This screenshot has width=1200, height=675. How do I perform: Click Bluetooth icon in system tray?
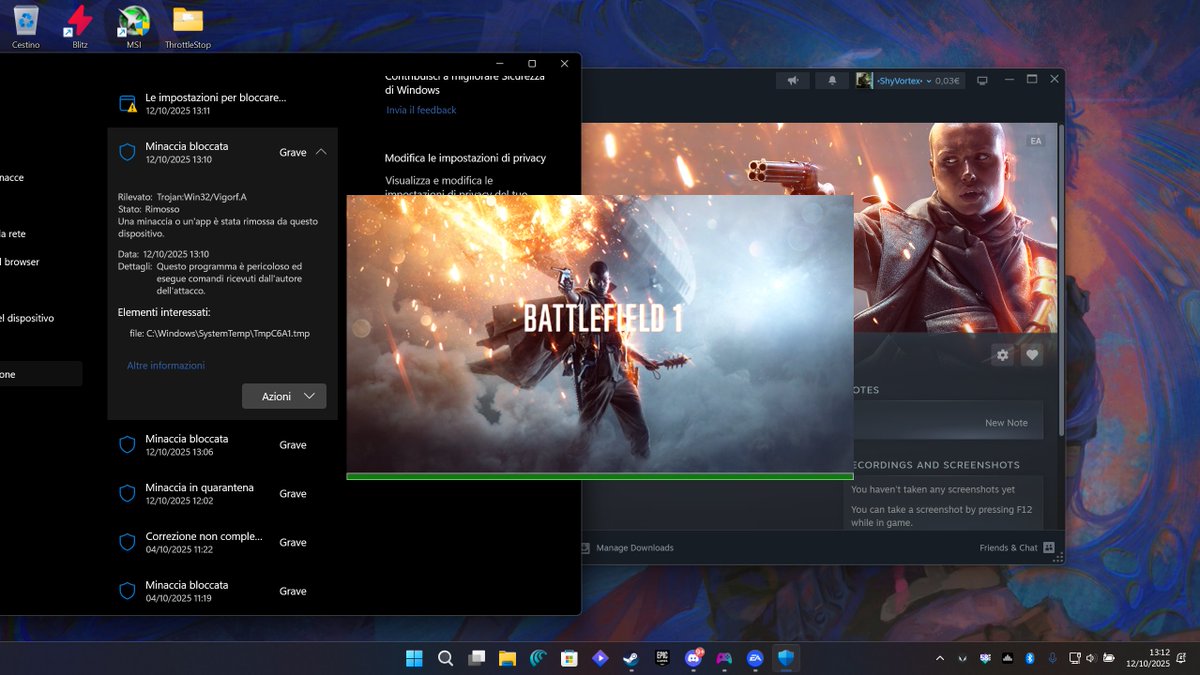pos(1029,658)
